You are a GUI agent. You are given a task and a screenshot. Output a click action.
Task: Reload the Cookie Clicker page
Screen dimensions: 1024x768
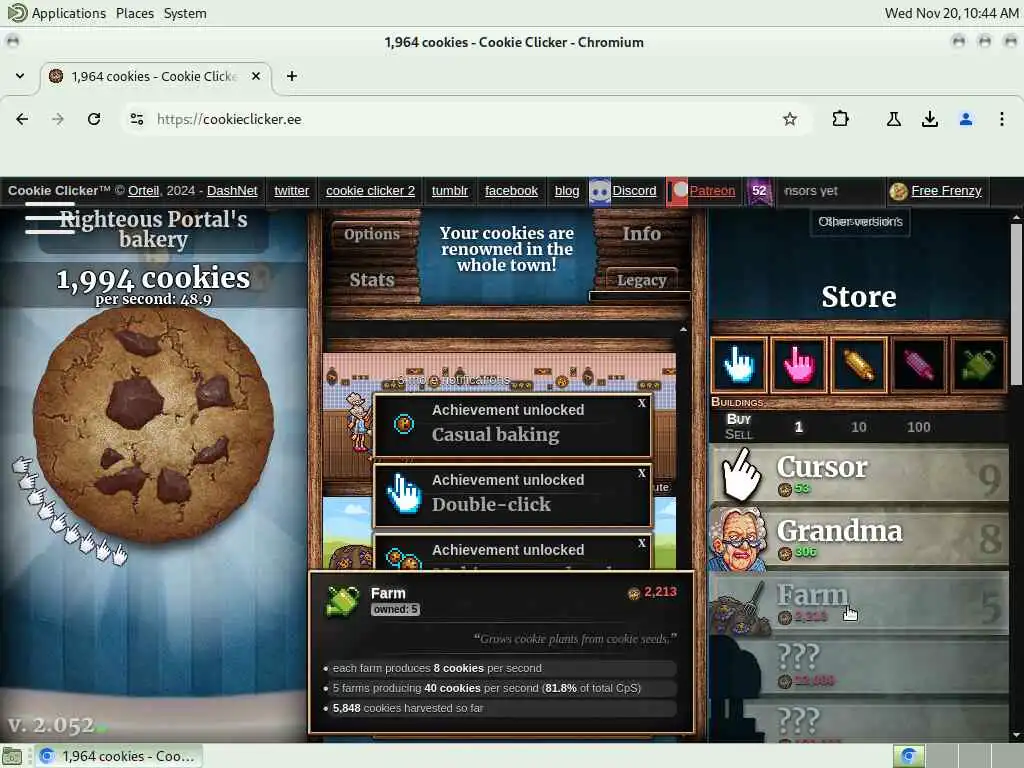click(x=94, y=119)
